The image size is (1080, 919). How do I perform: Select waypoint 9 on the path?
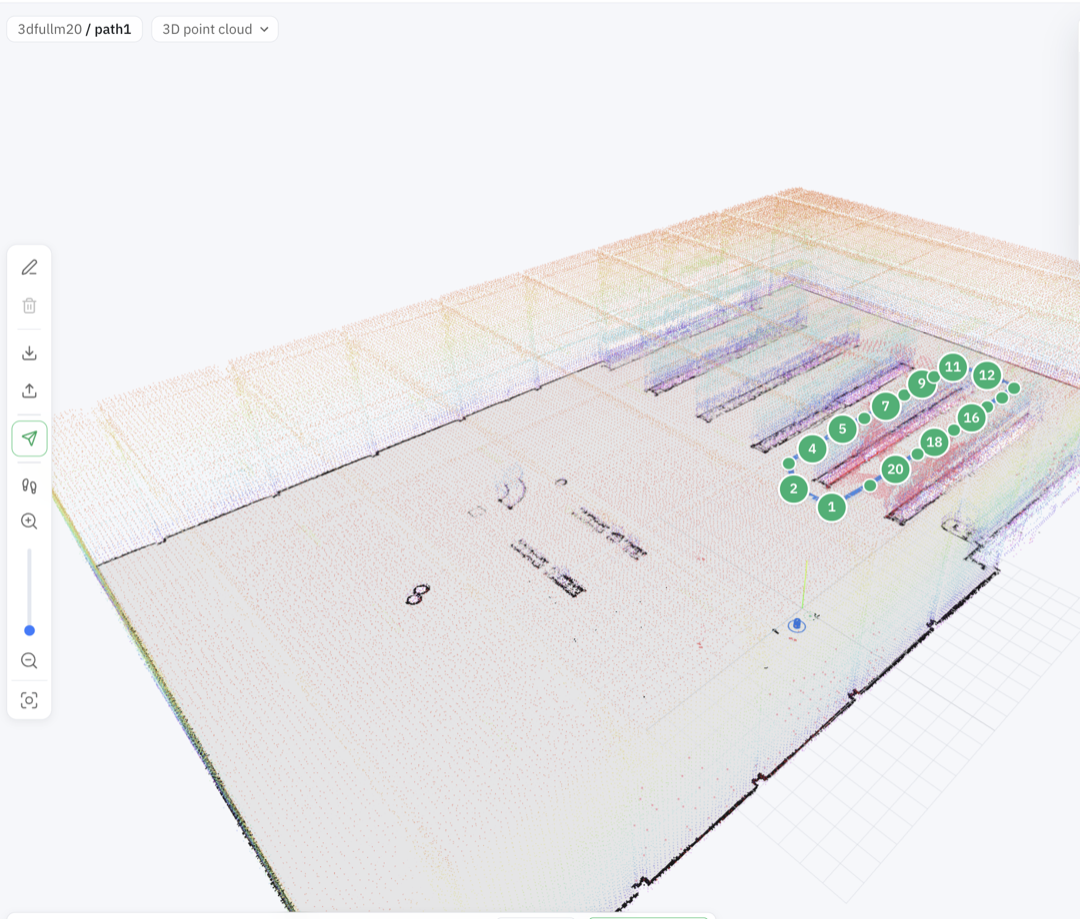pyautogui.click(x=922, y=383)
